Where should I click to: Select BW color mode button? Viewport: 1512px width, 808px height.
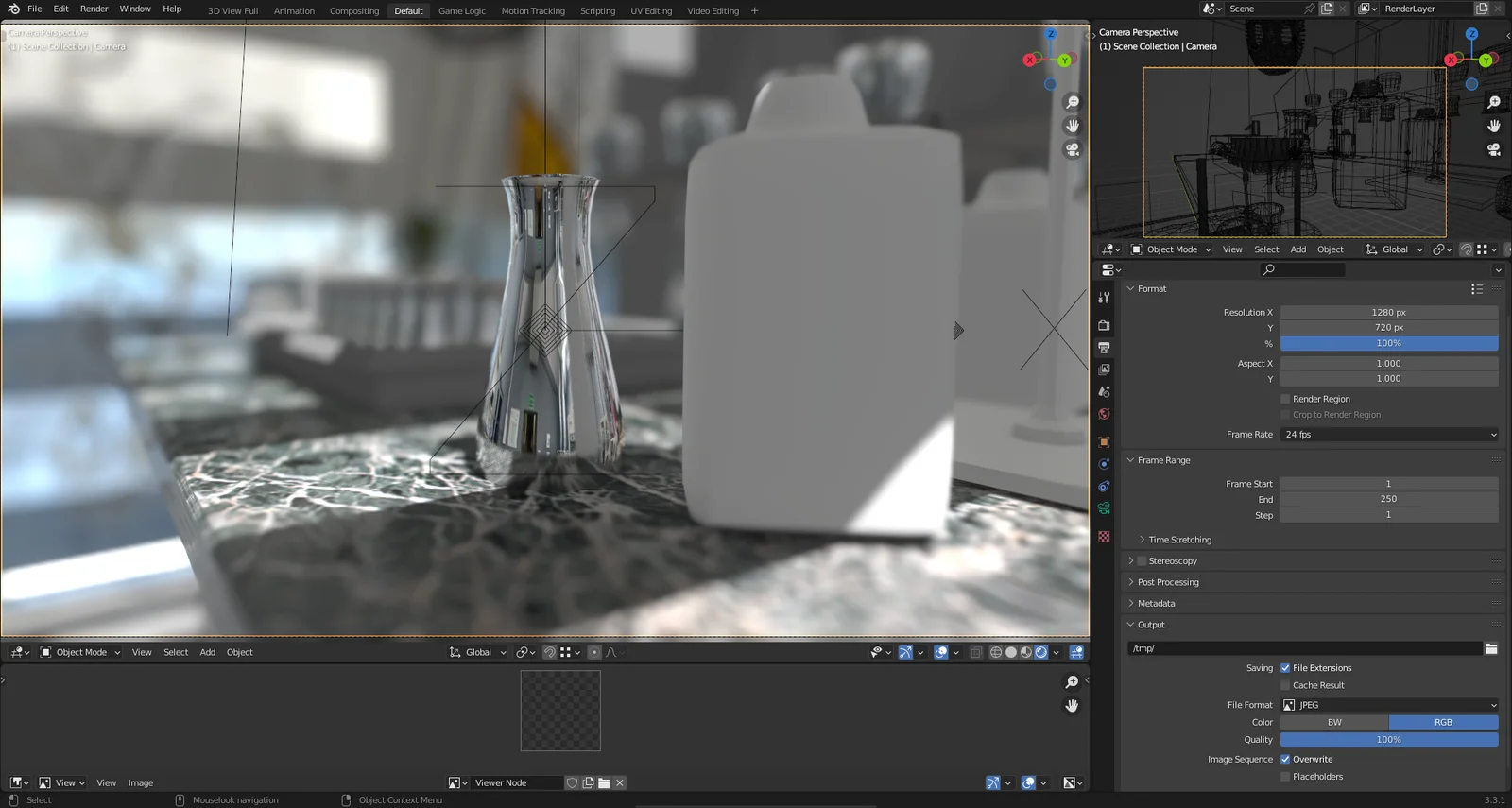pyautogui.click(x=1334, y=722)
